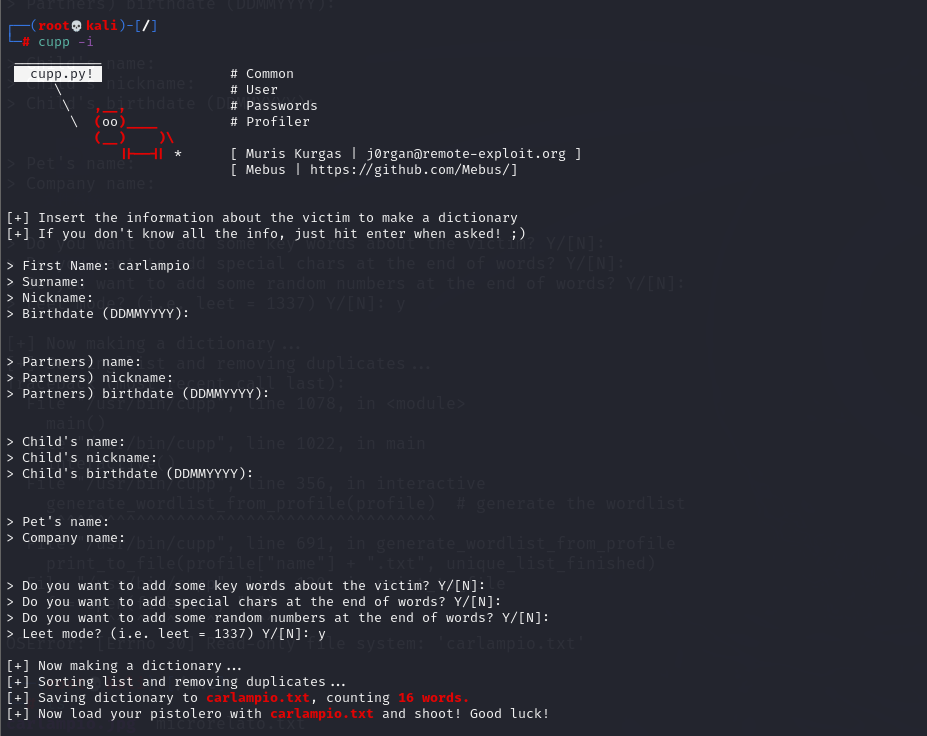Click the Partners) nickname prompt line
Image resolution: width=927 pixels, height=736 pixels.
[90, 378]
